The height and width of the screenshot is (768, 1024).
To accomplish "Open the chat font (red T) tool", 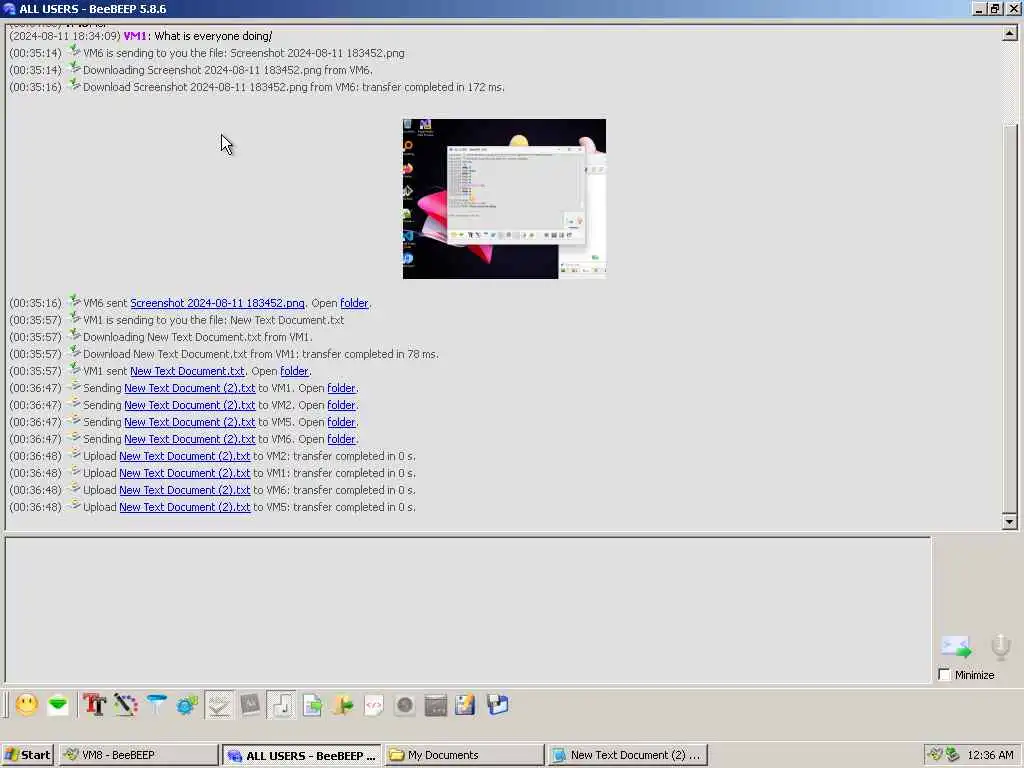I will [x=95, y=705].
